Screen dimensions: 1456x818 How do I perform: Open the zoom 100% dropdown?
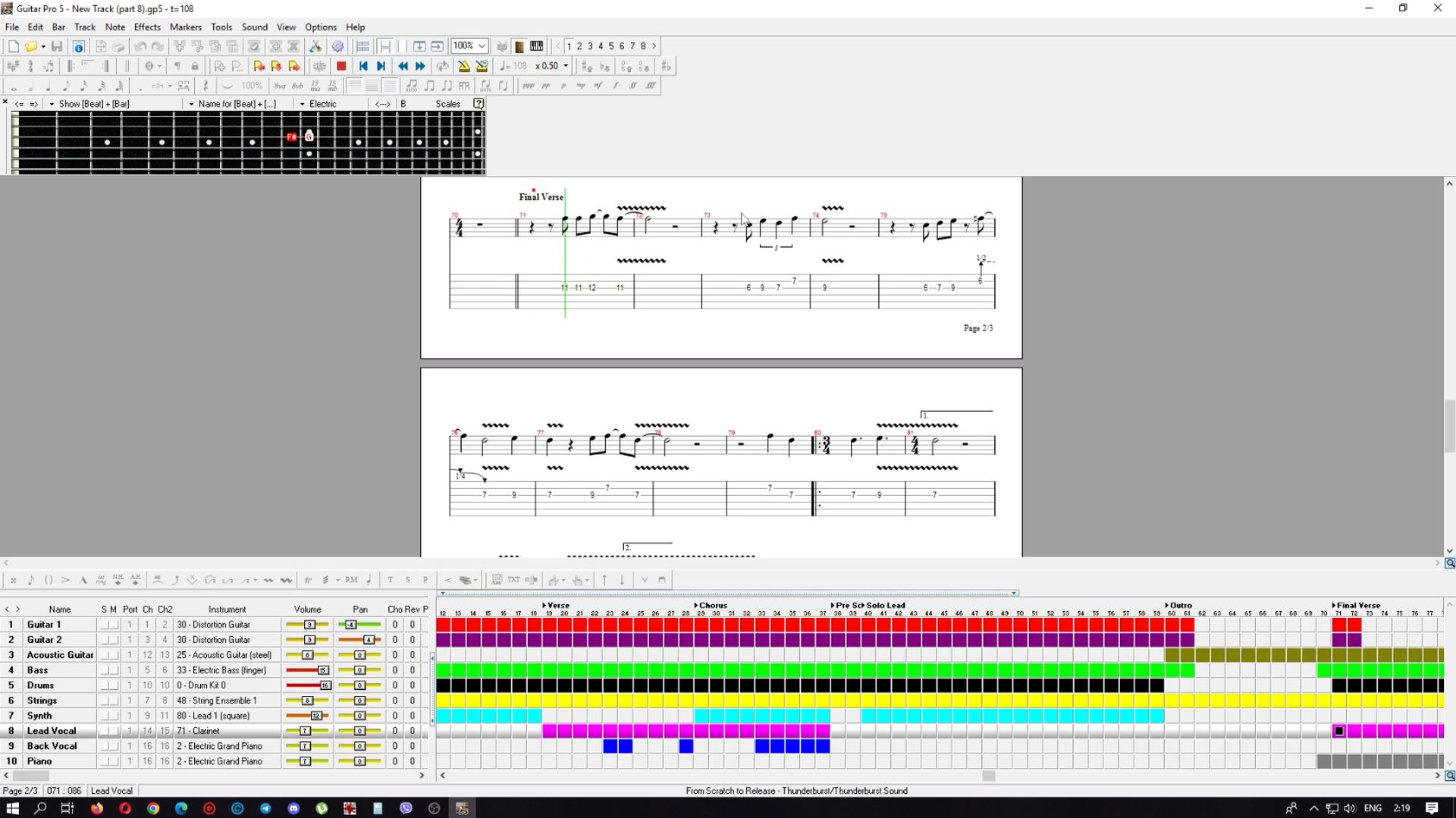(x=482, y=46)
